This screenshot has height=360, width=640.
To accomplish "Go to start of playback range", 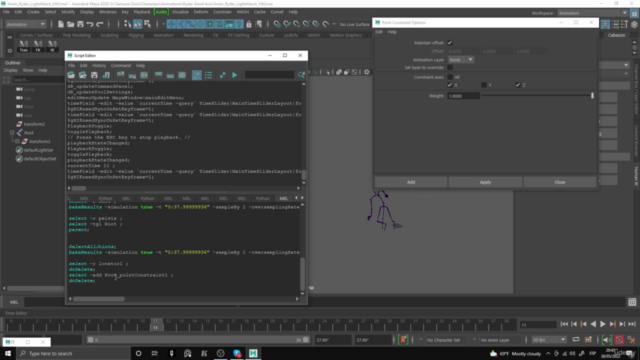I will coord(564,324).
